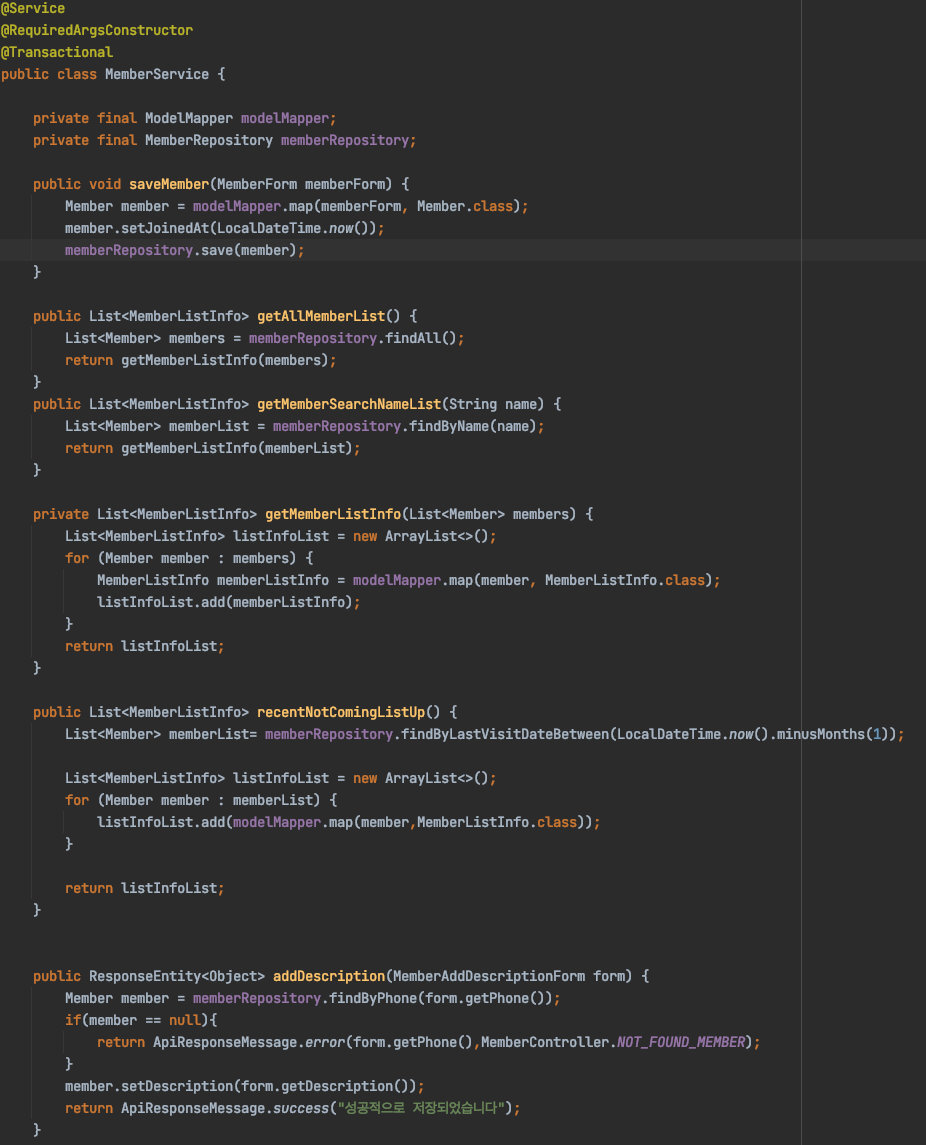Viewport: 926px width, 1145px height.
Task: Click the saveMember method name
Action: 169,184
